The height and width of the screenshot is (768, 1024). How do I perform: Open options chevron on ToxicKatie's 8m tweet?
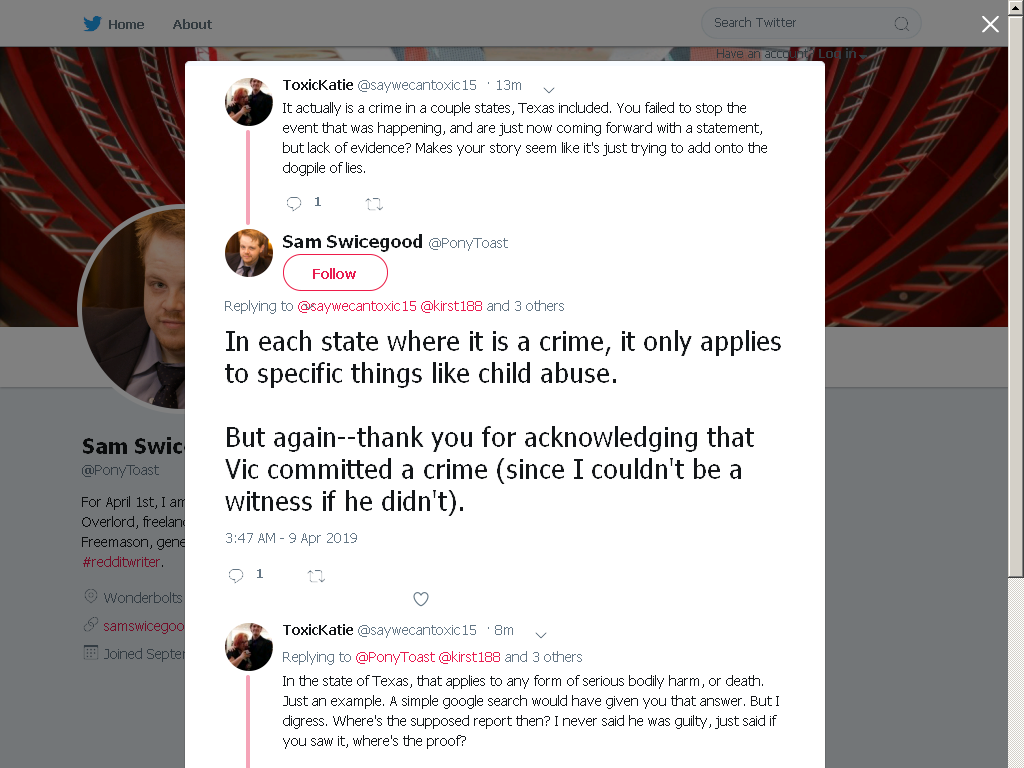pos(541,634)
